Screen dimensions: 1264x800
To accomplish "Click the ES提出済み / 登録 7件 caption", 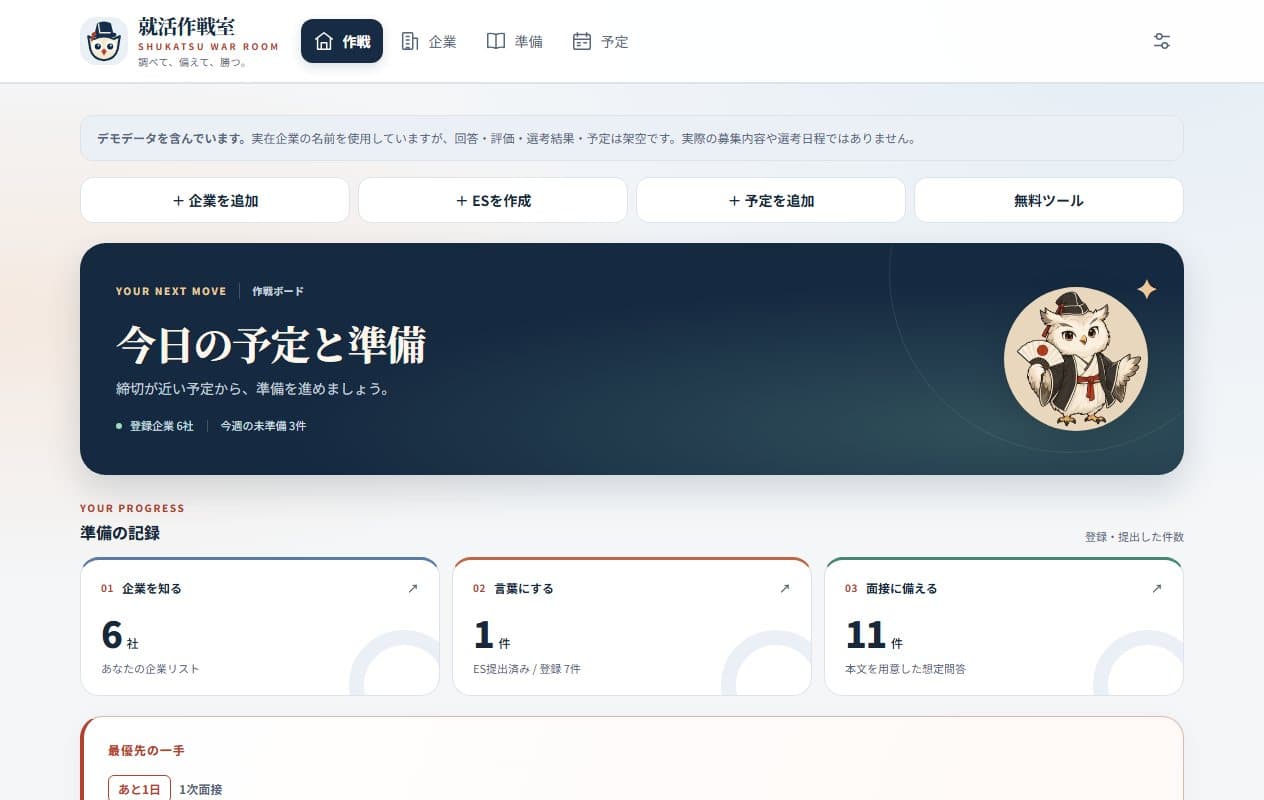I will [x=527, y=669].
